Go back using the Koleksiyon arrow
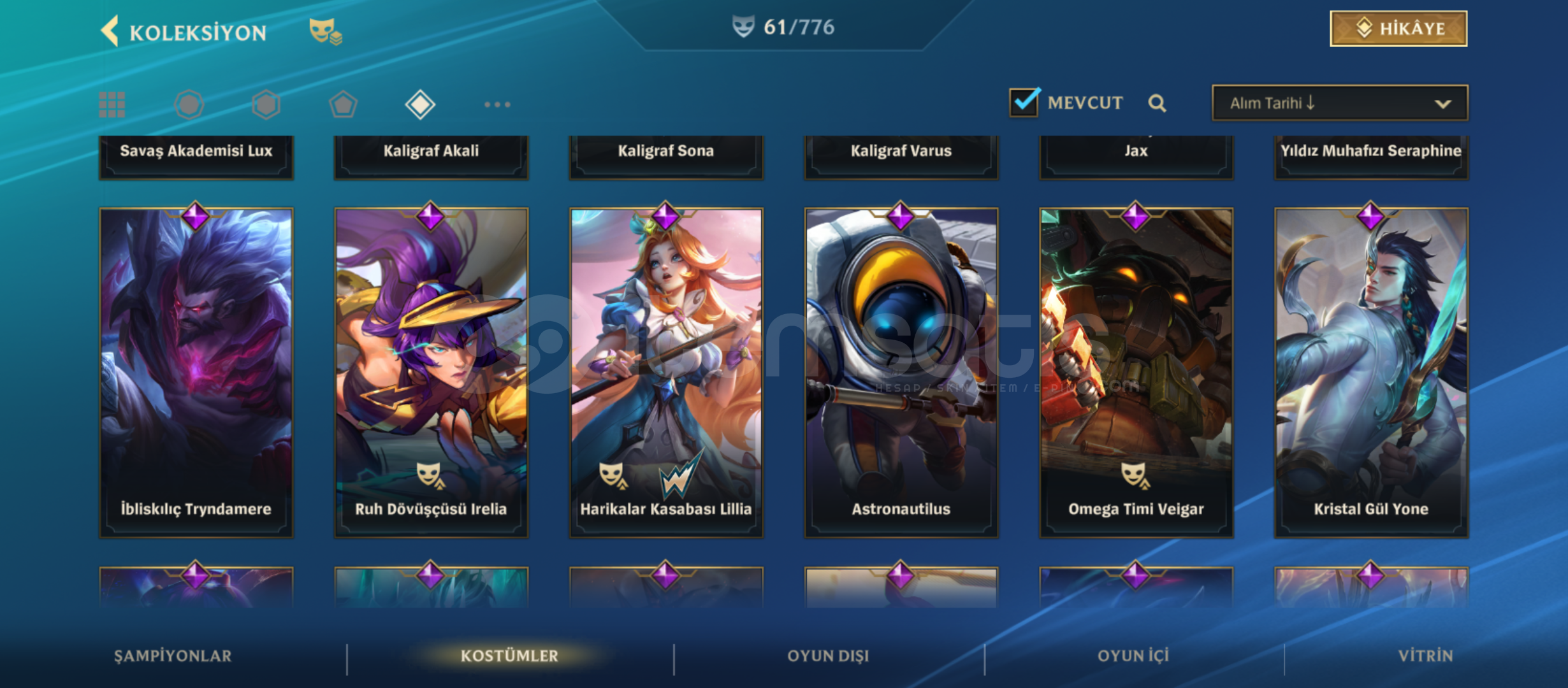The image size is (1568, 688). click(110, 31)
